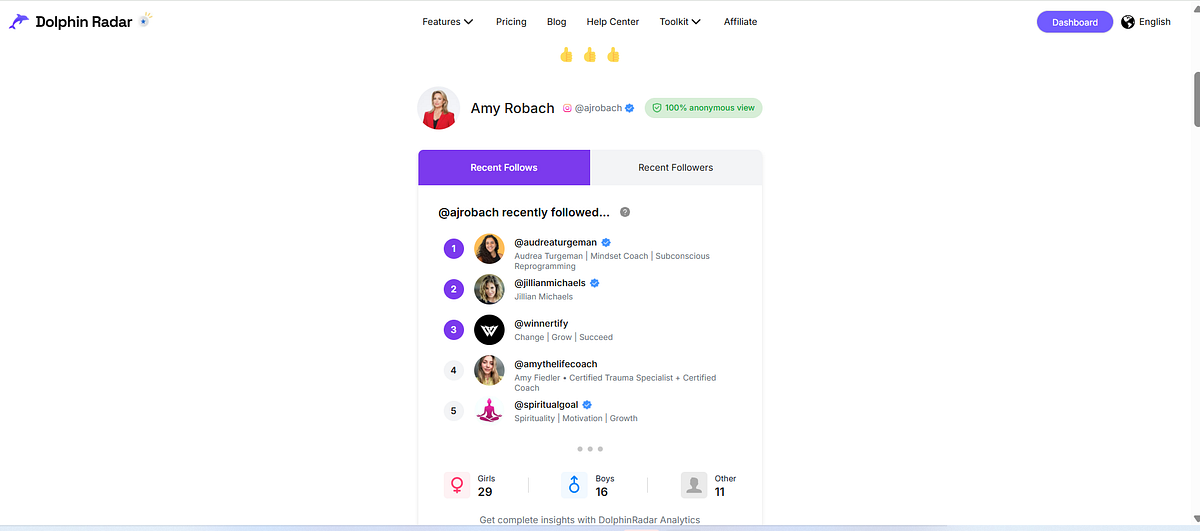
Task: Click the globe language icon
Action: (x=1128, y=22)
